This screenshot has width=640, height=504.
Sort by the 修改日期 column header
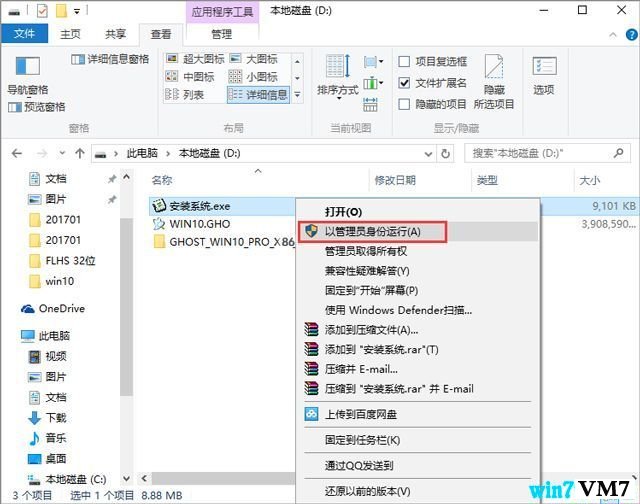(395, 180)
